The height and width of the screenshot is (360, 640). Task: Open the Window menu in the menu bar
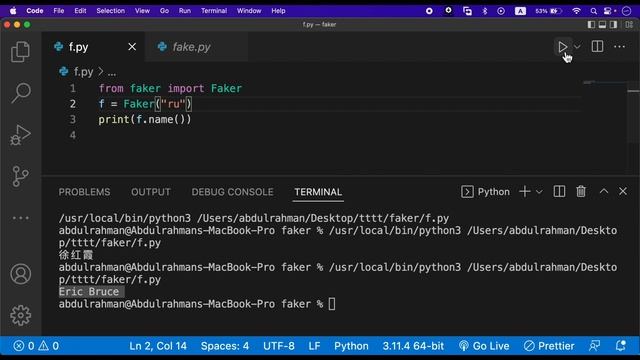point(249,11)
